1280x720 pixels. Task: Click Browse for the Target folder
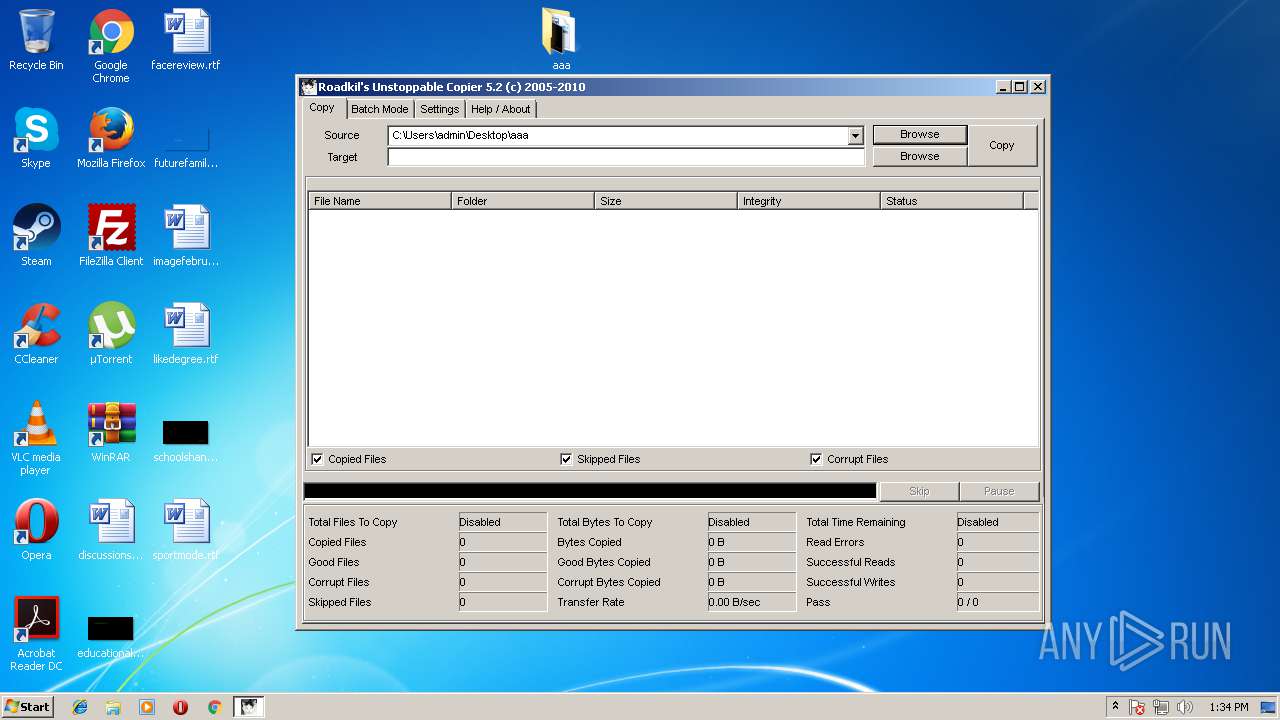[x=920, y=156]
